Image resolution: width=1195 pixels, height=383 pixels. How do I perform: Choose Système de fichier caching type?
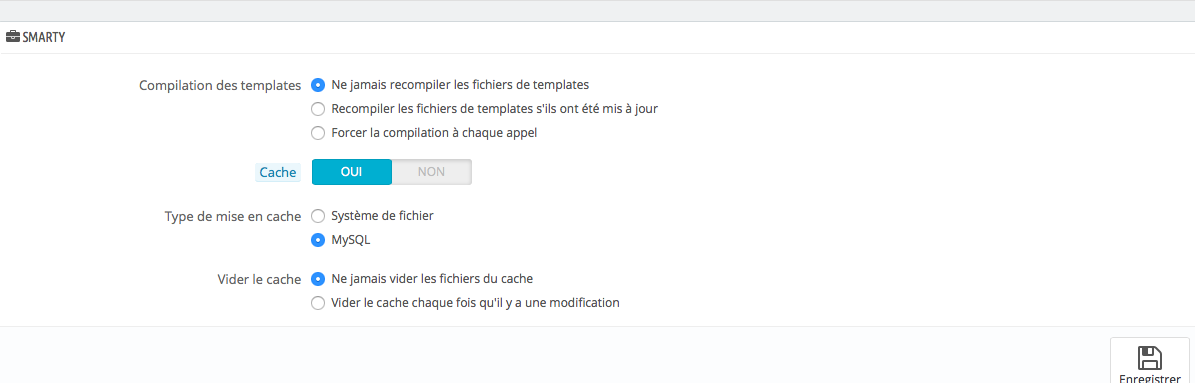[319, 215]
